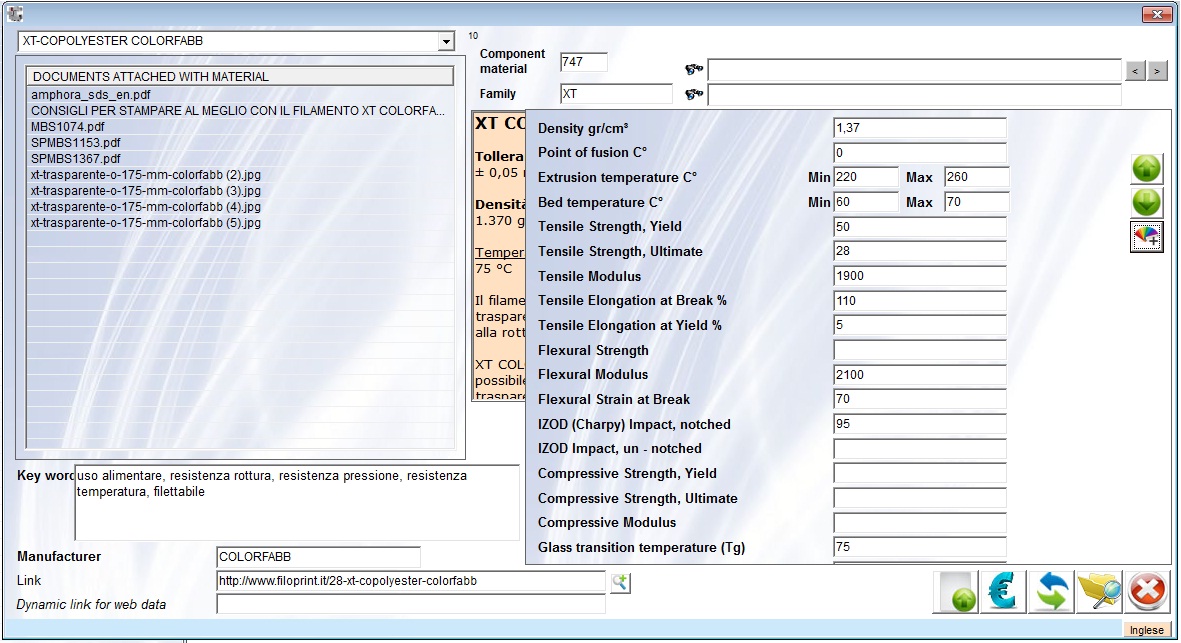Close the window with red X
This screenshot has width=1181, height=643.
[x=1156, y=14]
